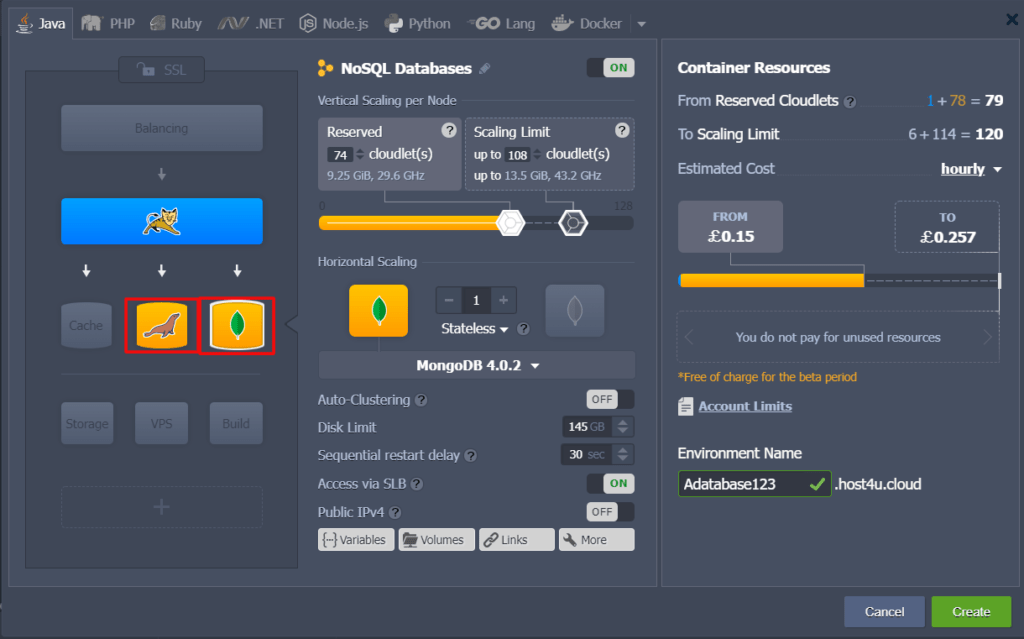Enable Public IPv4 switch
Screen dimensions: 1024x639
(611, 512)
